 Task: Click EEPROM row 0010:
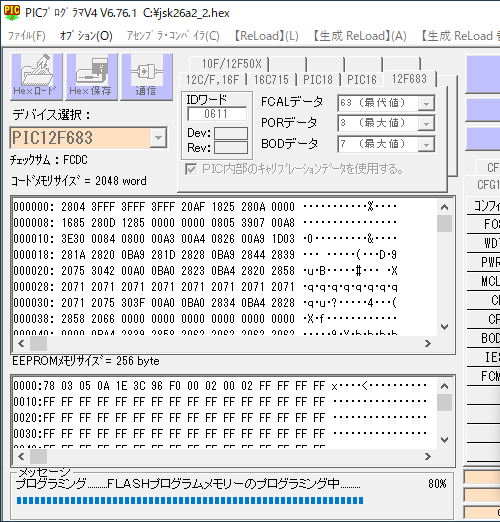(x=220, y=402)
